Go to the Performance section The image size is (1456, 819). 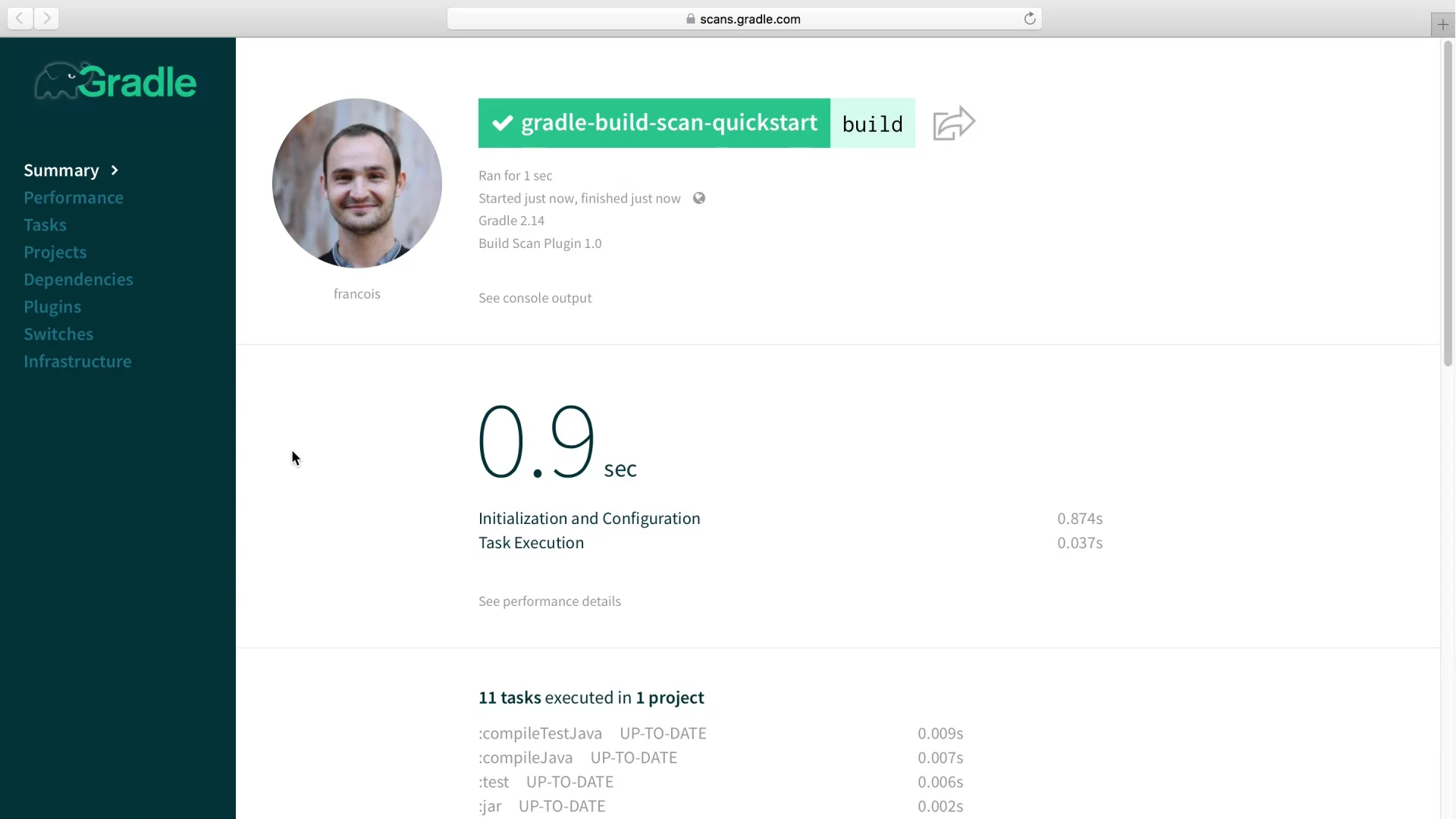(x=74, y=197)
